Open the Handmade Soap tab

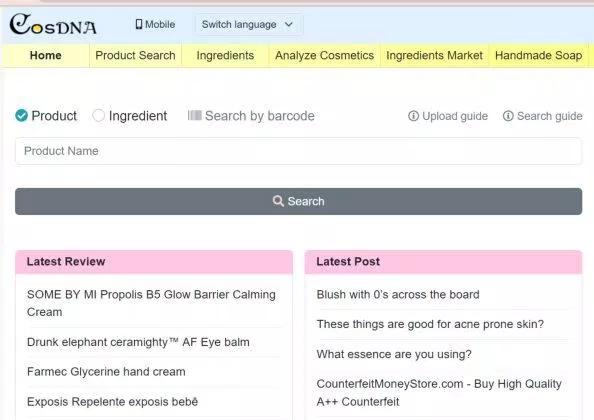coord(538,55)
